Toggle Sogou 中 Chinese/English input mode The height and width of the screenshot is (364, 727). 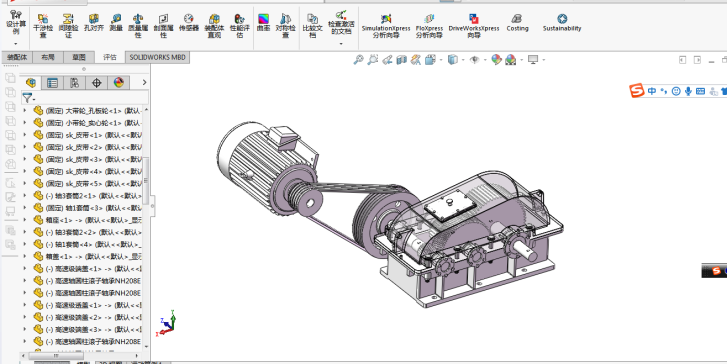click(x=651, y=91)
